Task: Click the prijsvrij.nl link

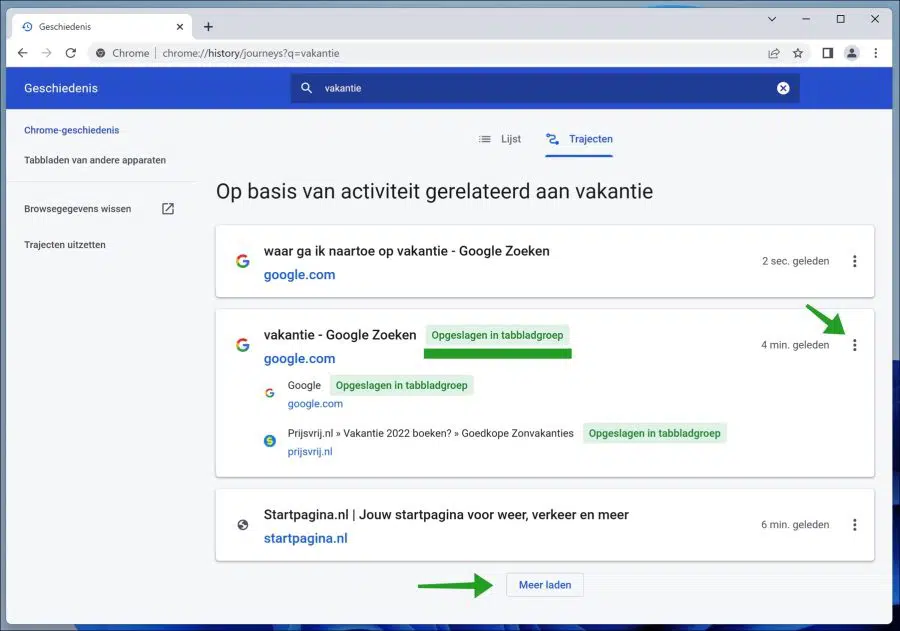Action: [x=310, y=452]
